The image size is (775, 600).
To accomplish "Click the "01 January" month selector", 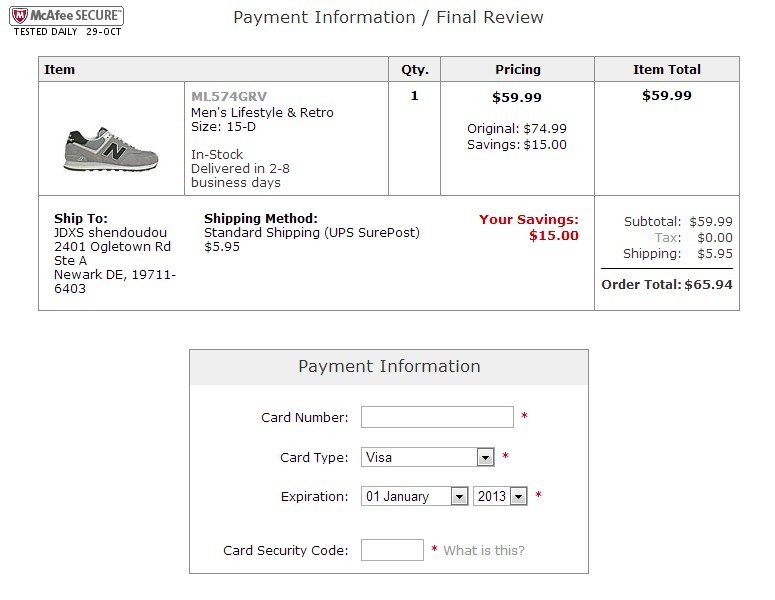I will pos(414,496).
